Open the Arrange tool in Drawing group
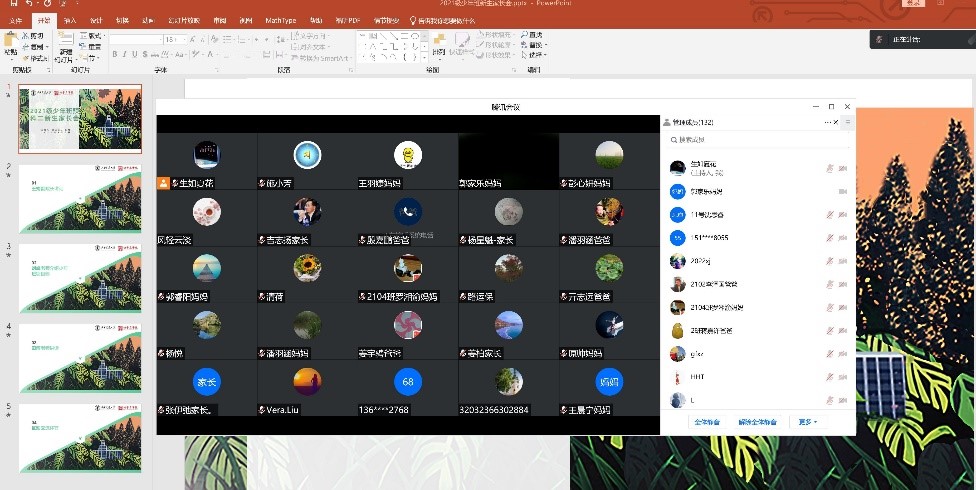Screen dimensions: 976x490 438,45
